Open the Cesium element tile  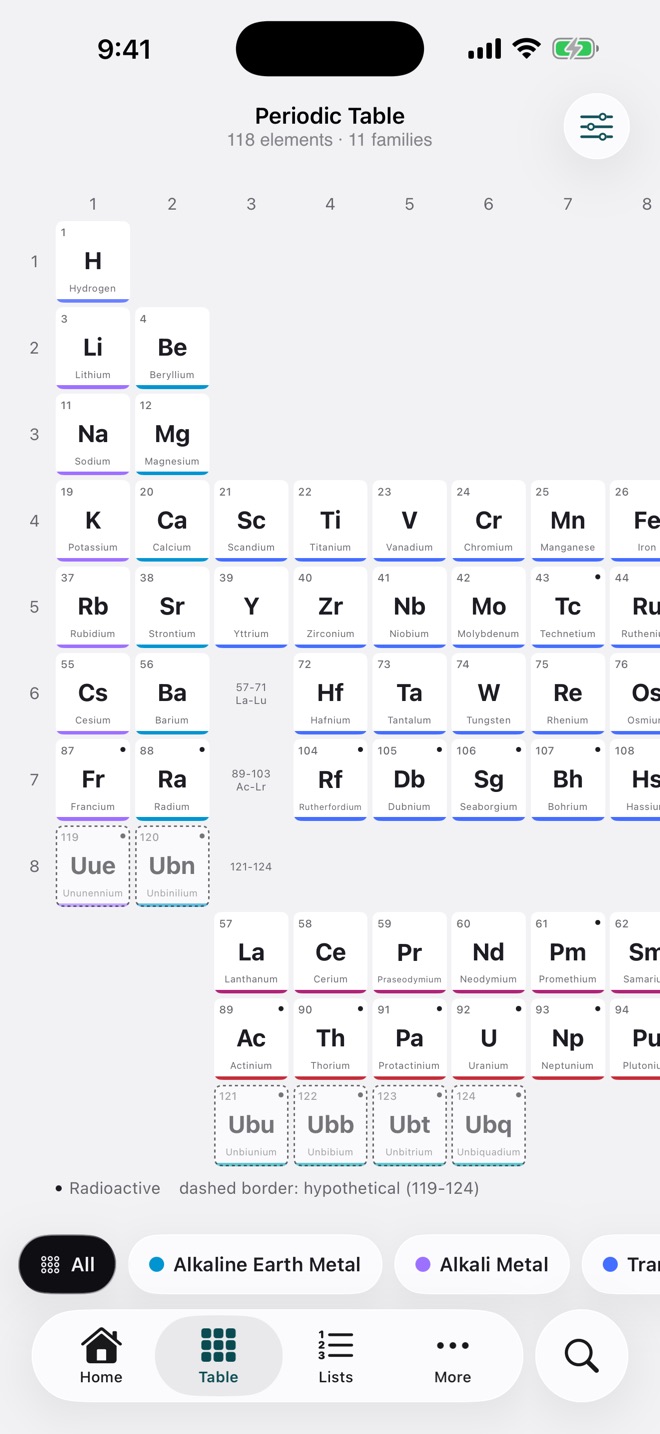coord(93,693)
